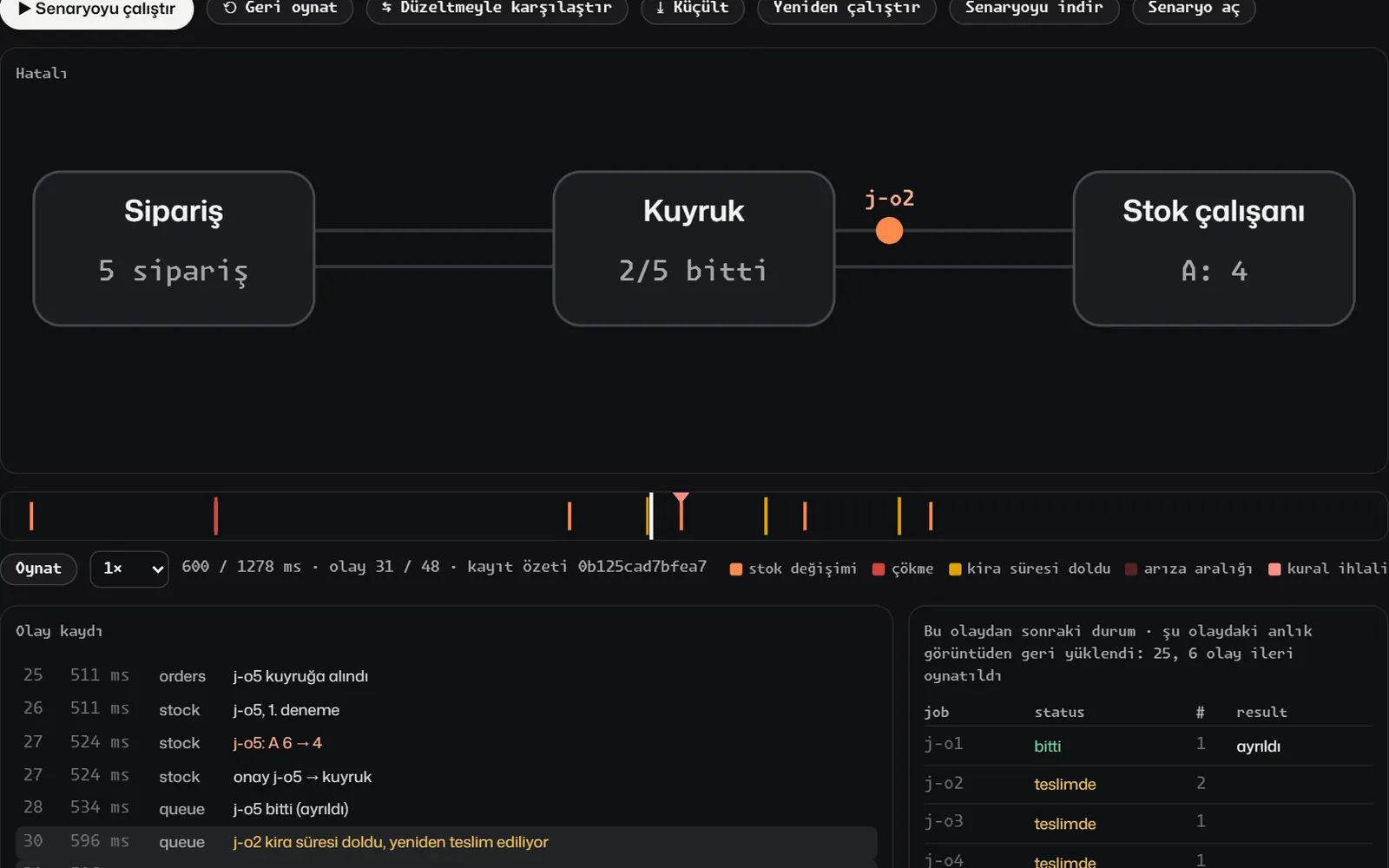Image resolution: width=1389 pixels, height=868 pixels.
Task: Select the Sipariş node
Action: point(174,248)
